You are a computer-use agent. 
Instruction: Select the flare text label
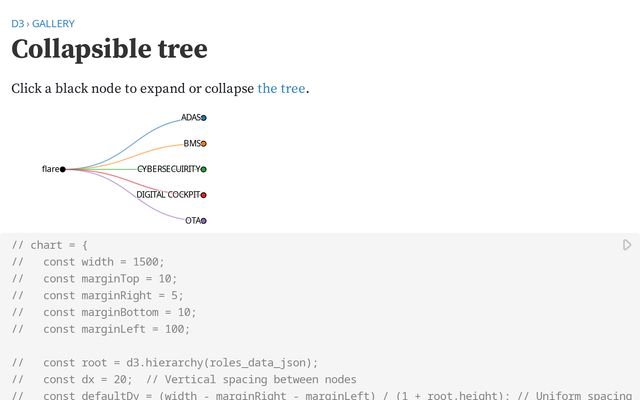(50, 169)
